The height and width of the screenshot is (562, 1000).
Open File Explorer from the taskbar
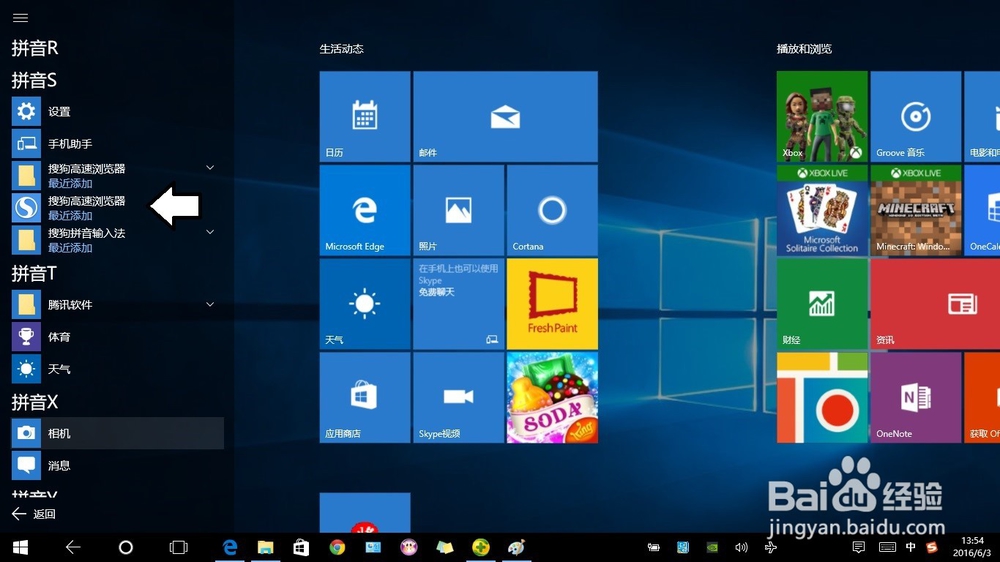(x=265, y=547)
